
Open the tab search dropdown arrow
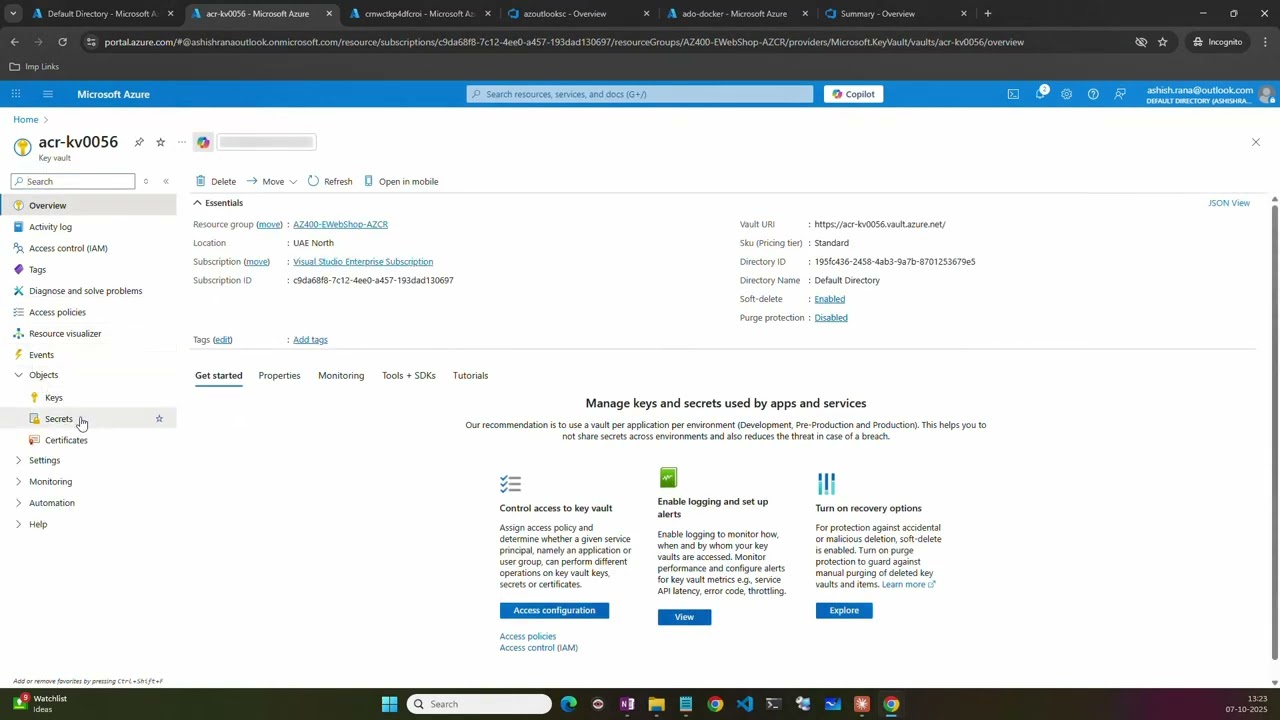[13, 14]
